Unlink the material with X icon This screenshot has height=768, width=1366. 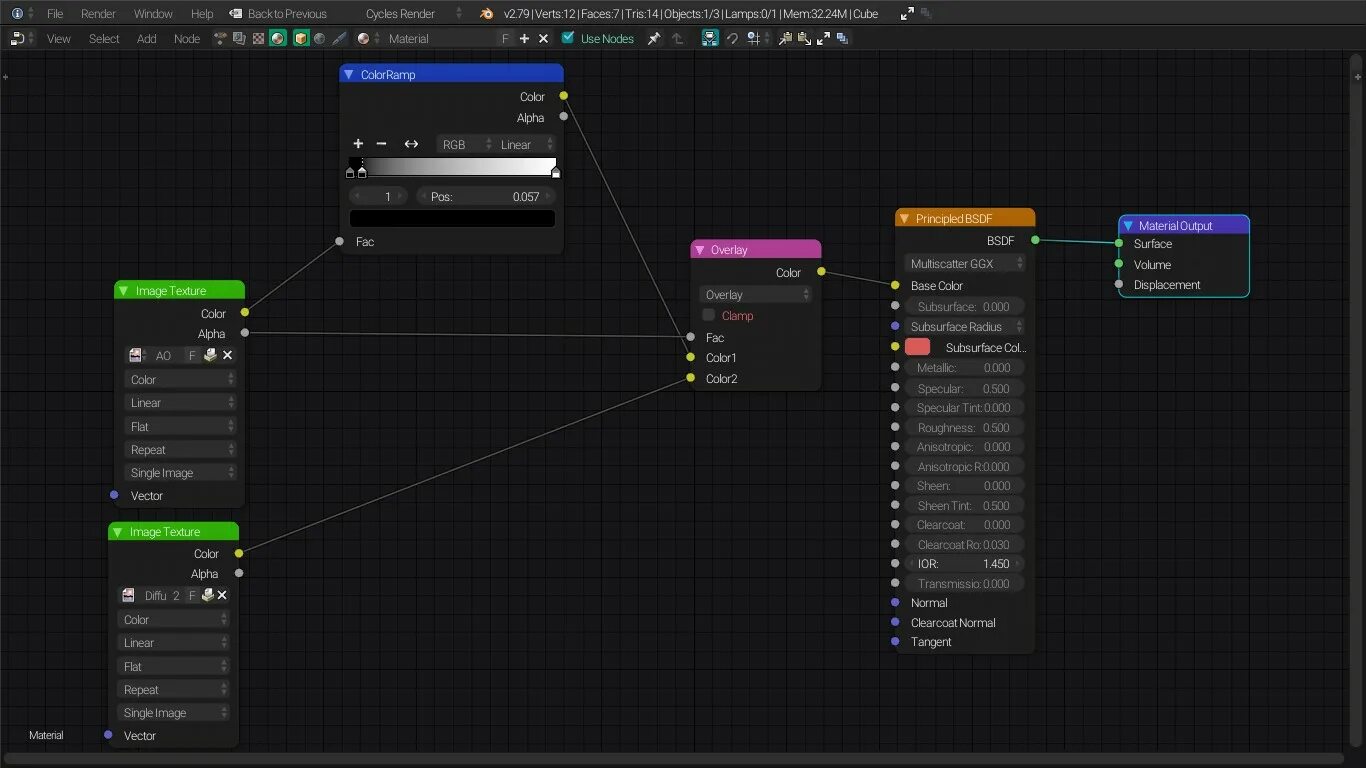coord(543,39)
